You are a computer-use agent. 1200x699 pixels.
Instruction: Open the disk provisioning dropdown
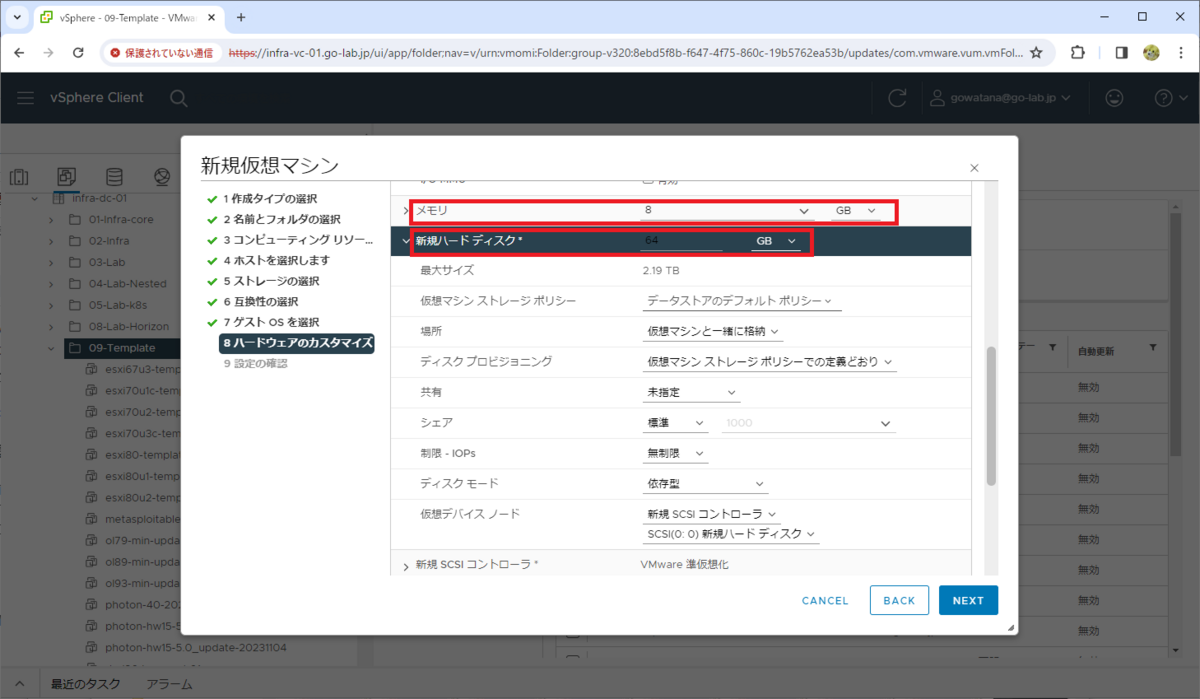769,361
